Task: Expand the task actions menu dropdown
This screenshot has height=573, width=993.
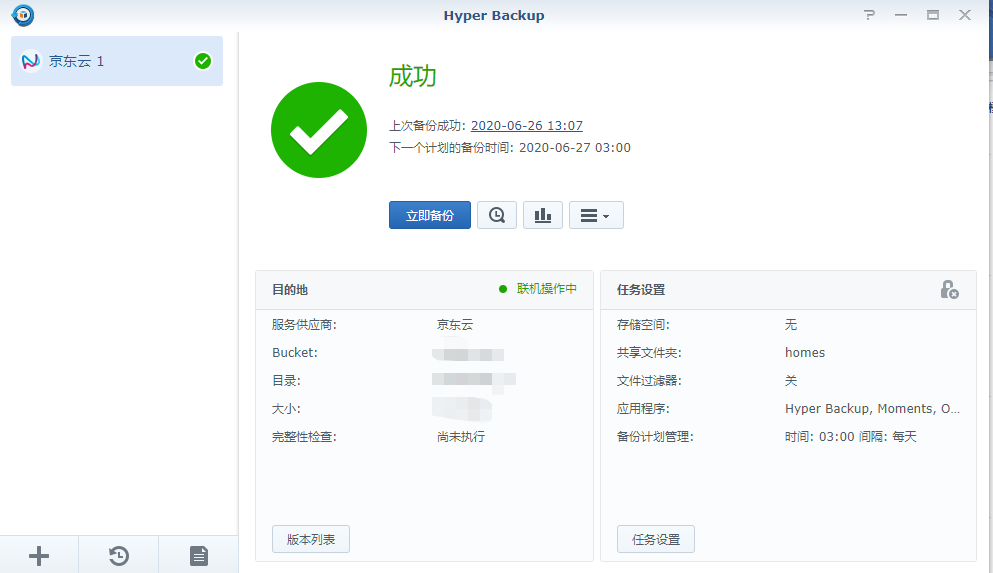Action: coord(596,215)
